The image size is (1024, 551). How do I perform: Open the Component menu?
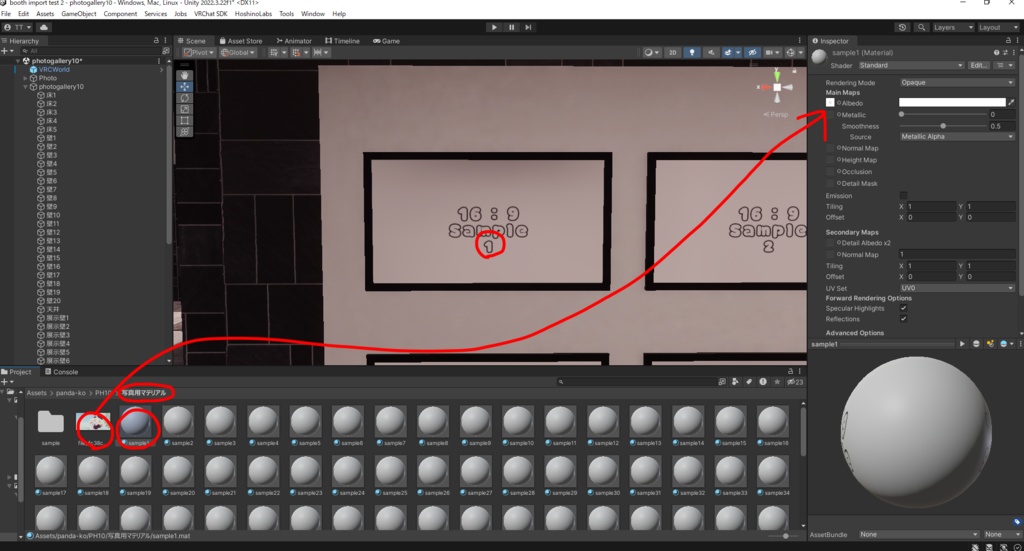click(120, 14)
